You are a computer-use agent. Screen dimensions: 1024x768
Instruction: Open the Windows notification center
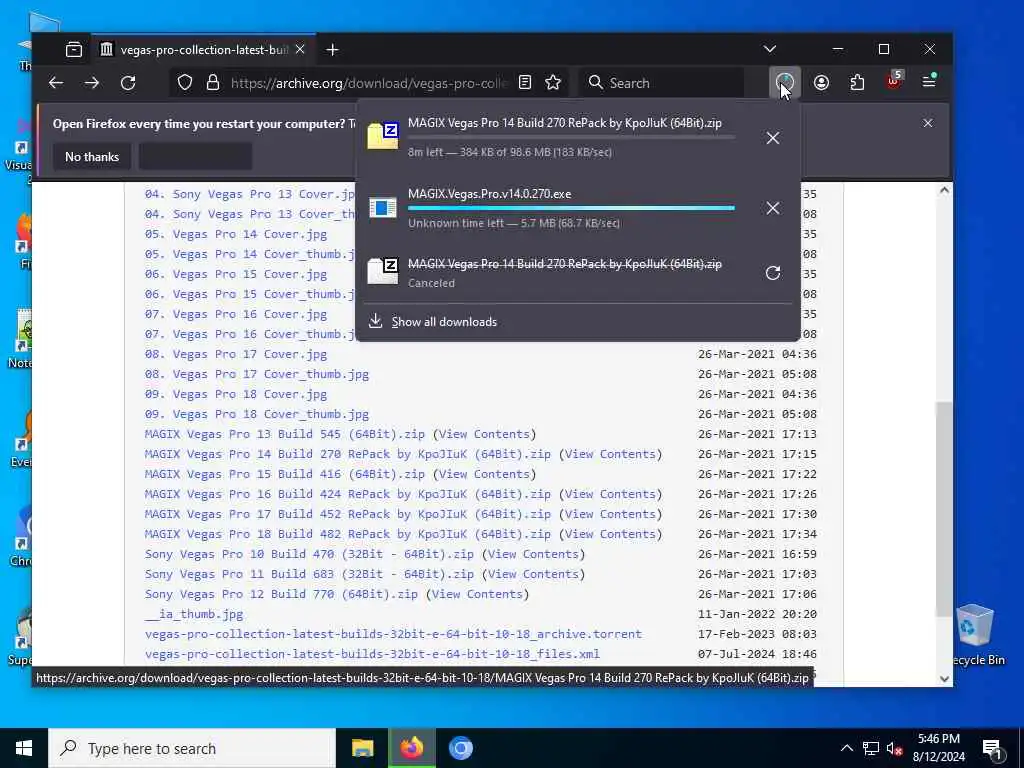[992, 748]
